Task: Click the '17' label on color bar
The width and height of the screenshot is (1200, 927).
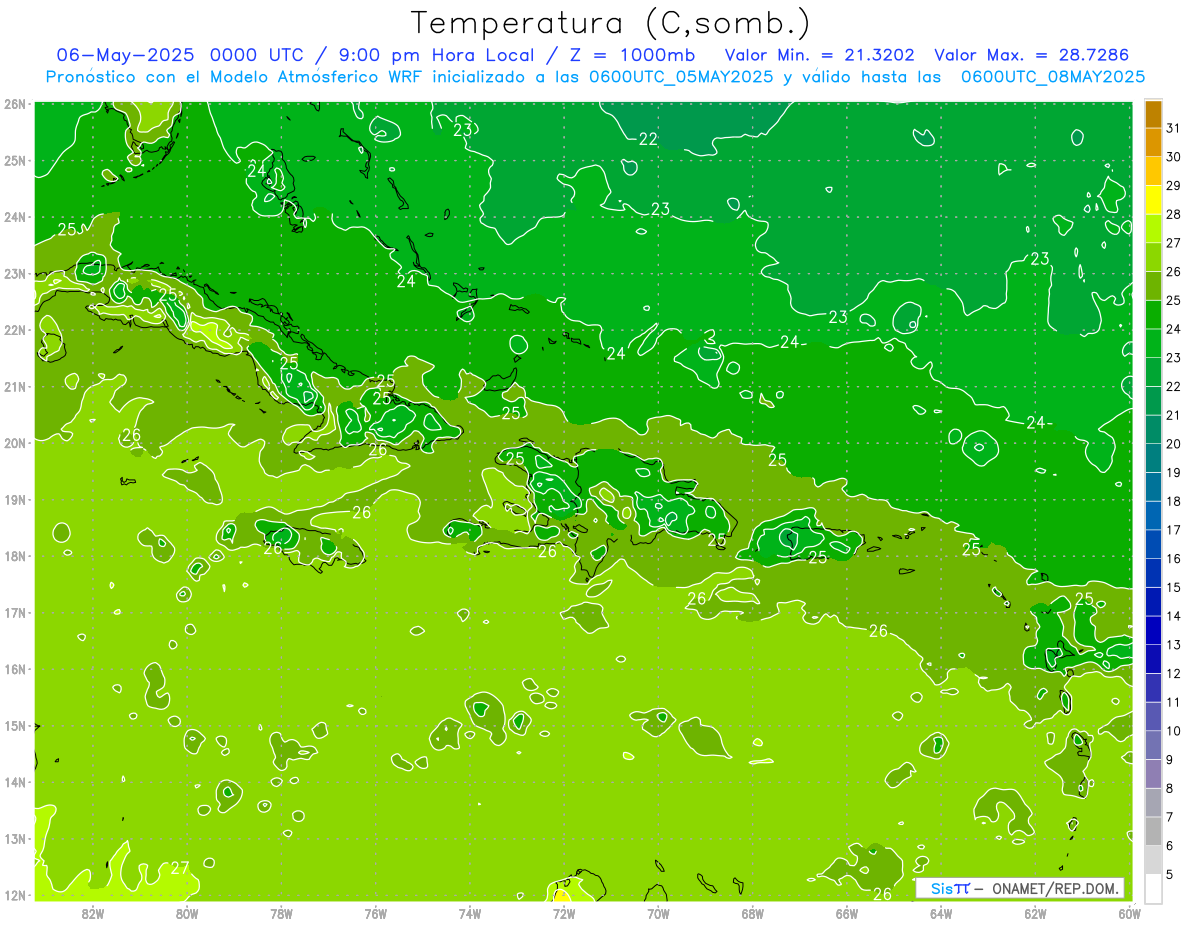Action: tap(1173, 530)
